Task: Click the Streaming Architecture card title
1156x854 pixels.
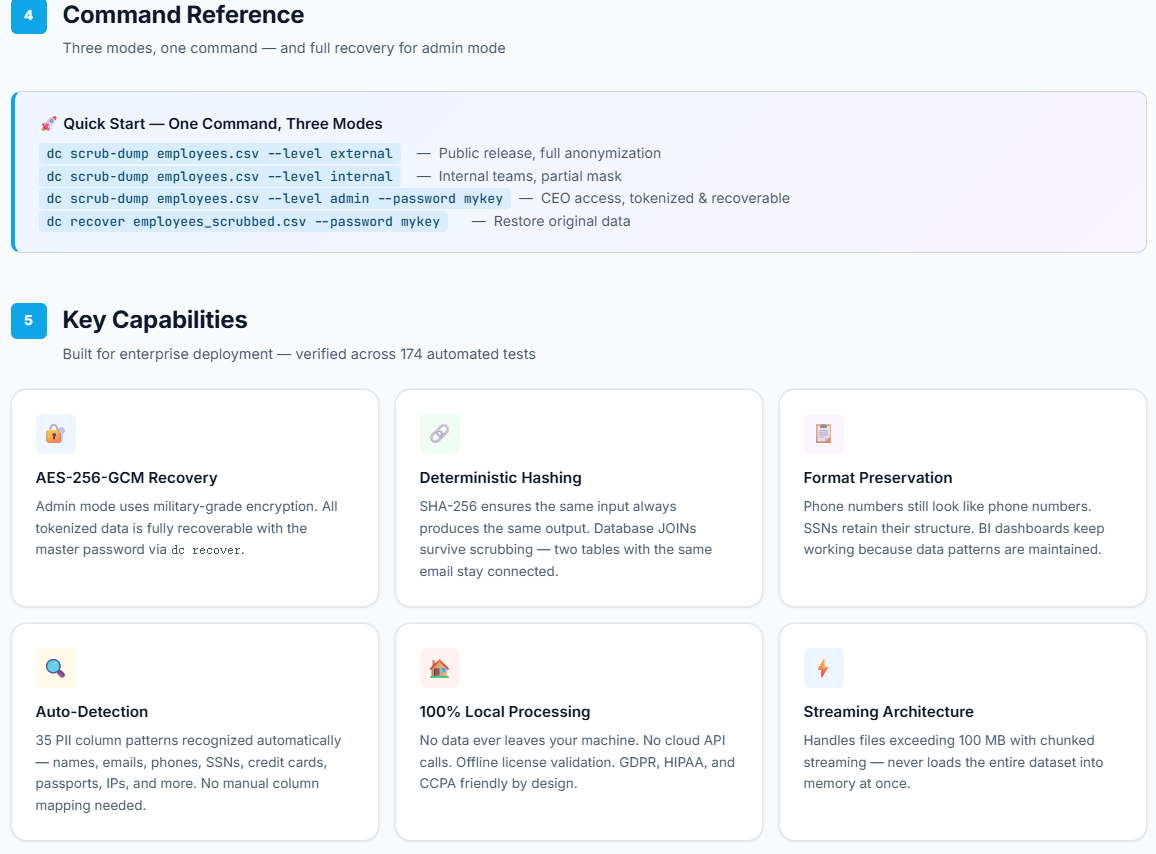Action: [x=888, y=712]
